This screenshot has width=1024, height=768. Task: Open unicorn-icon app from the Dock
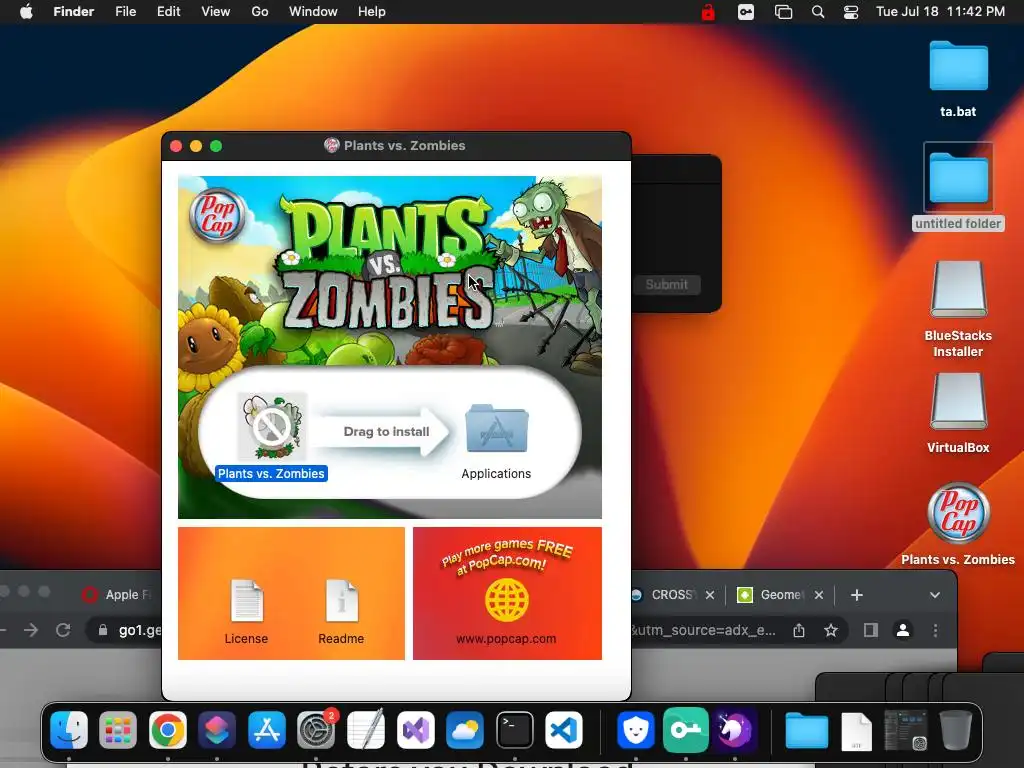pyautogui.click(x=735, y=729)
